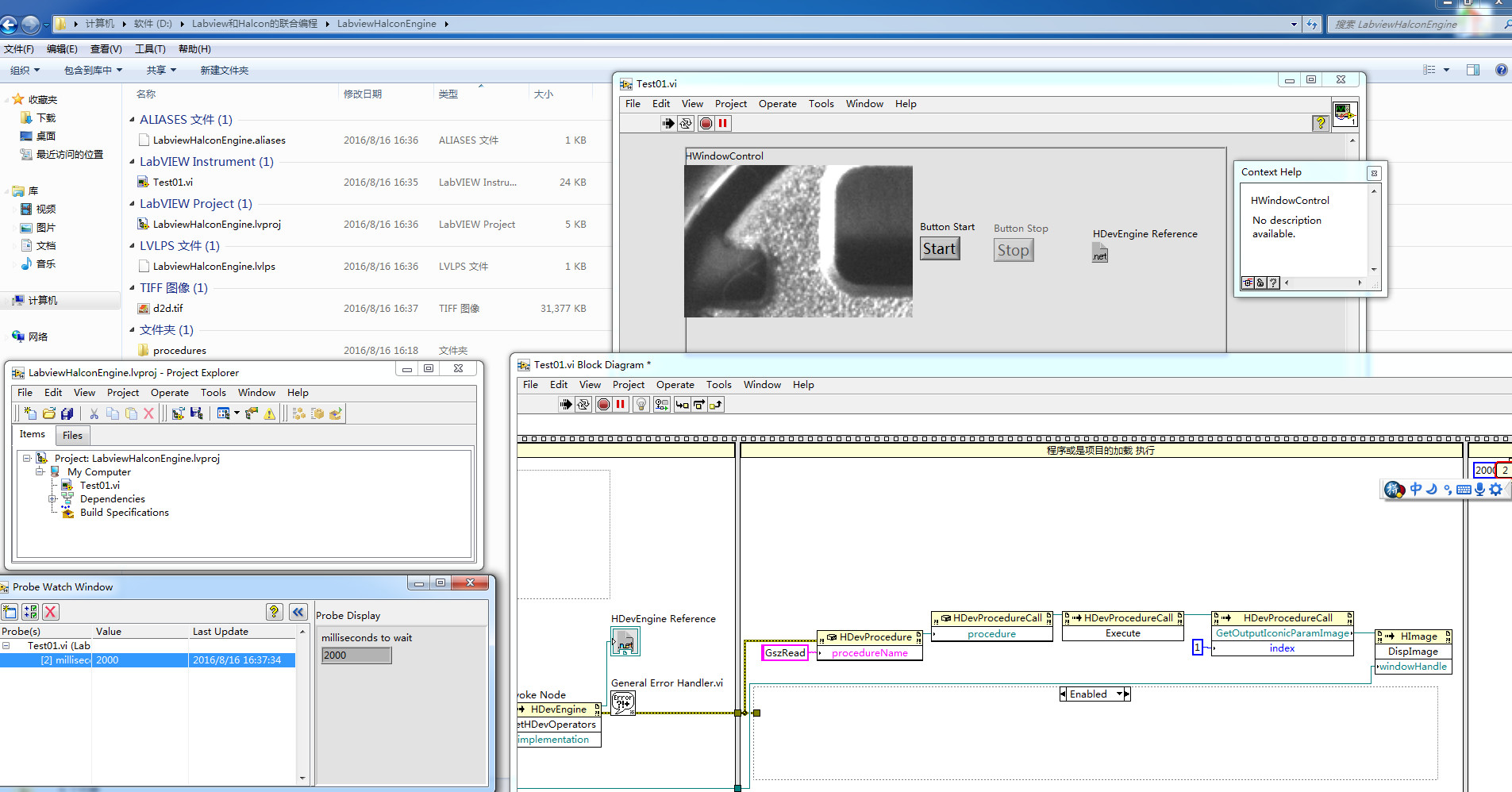
Task: Click the VI connector pane icon
Action: (1345, 113)
